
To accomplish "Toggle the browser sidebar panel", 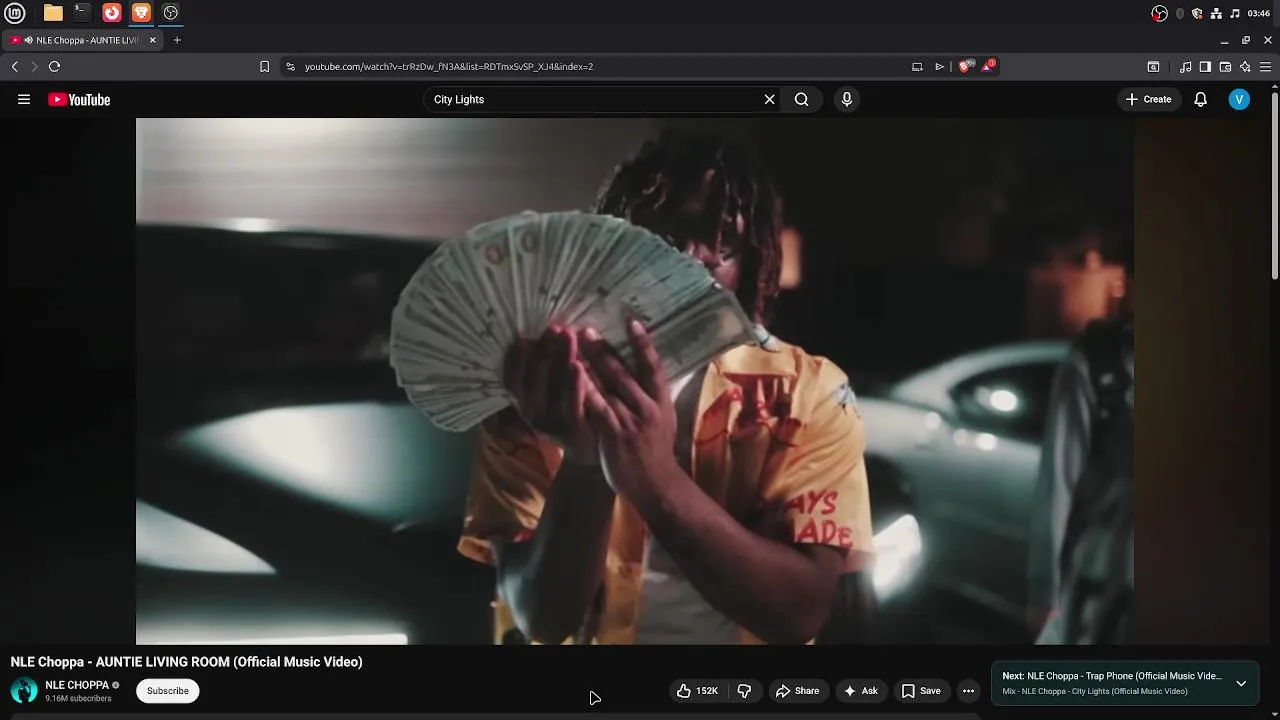I will (x=1205, y=67).
